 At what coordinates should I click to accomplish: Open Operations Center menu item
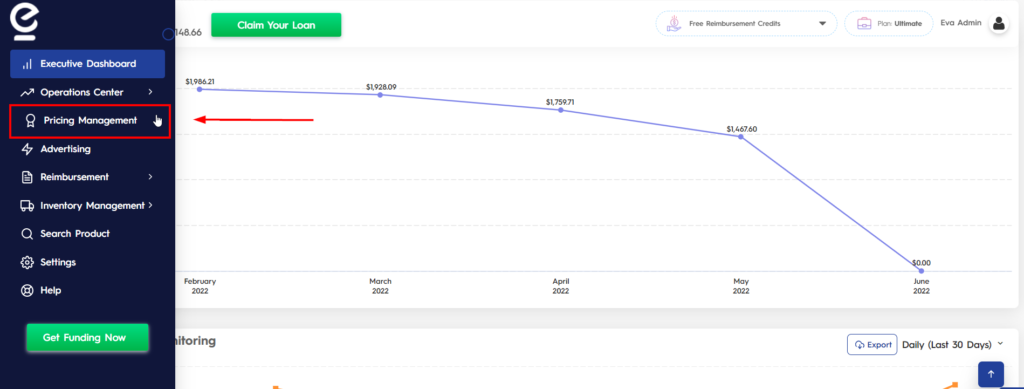88,93
